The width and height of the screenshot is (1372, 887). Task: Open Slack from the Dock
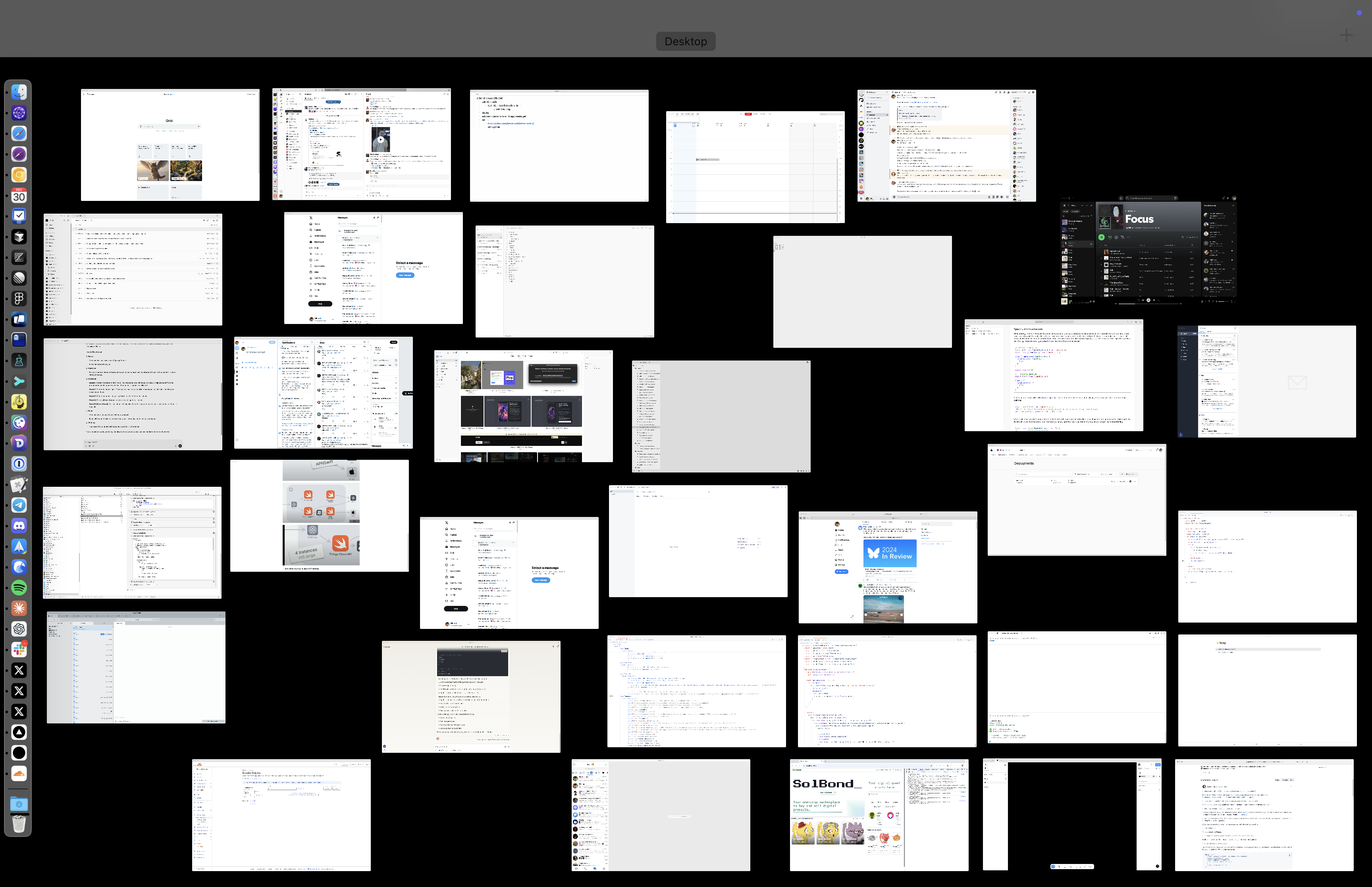tap(19, 650)
